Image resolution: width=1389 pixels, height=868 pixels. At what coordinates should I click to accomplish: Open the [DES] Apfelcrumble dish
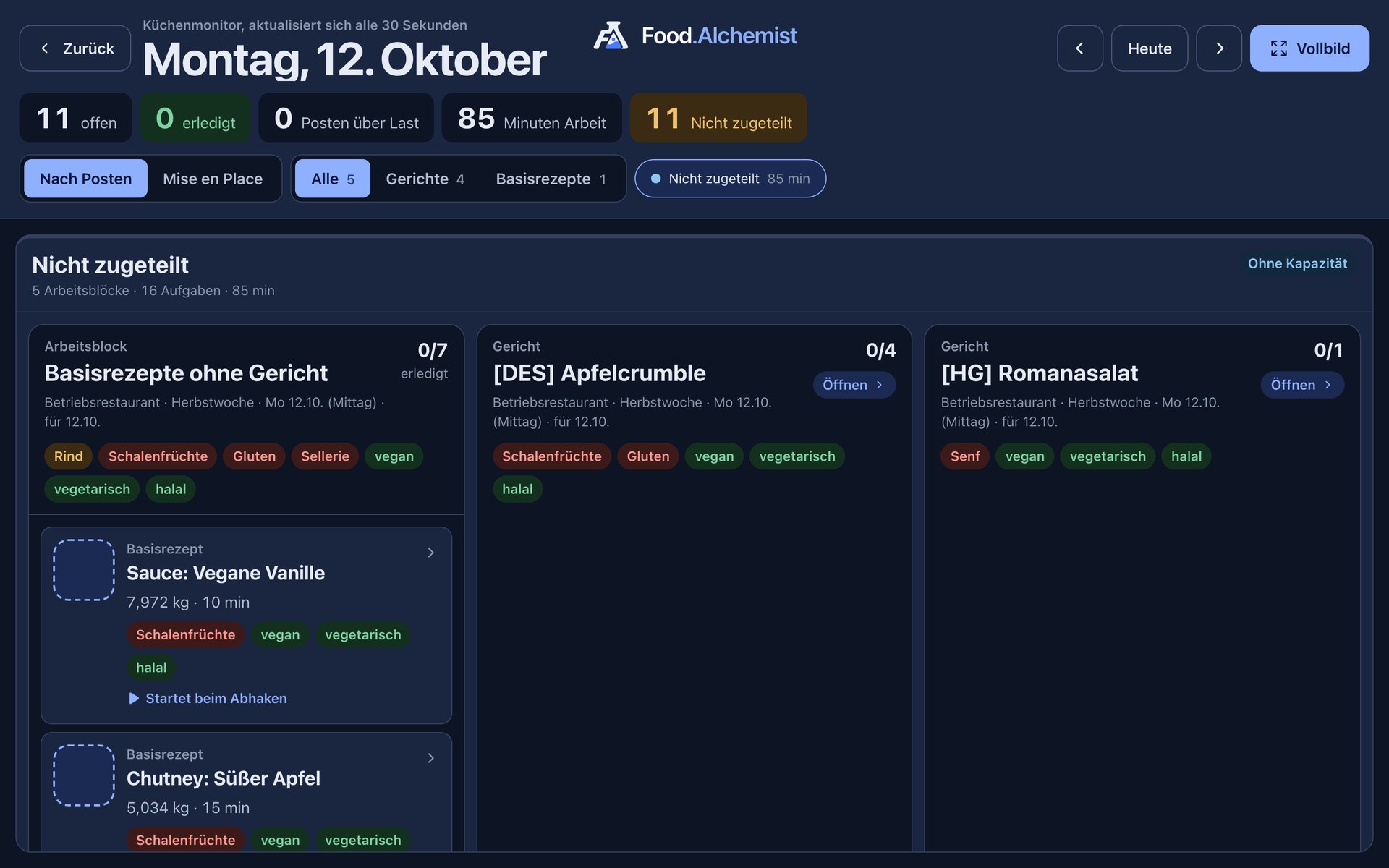point(854,385)
